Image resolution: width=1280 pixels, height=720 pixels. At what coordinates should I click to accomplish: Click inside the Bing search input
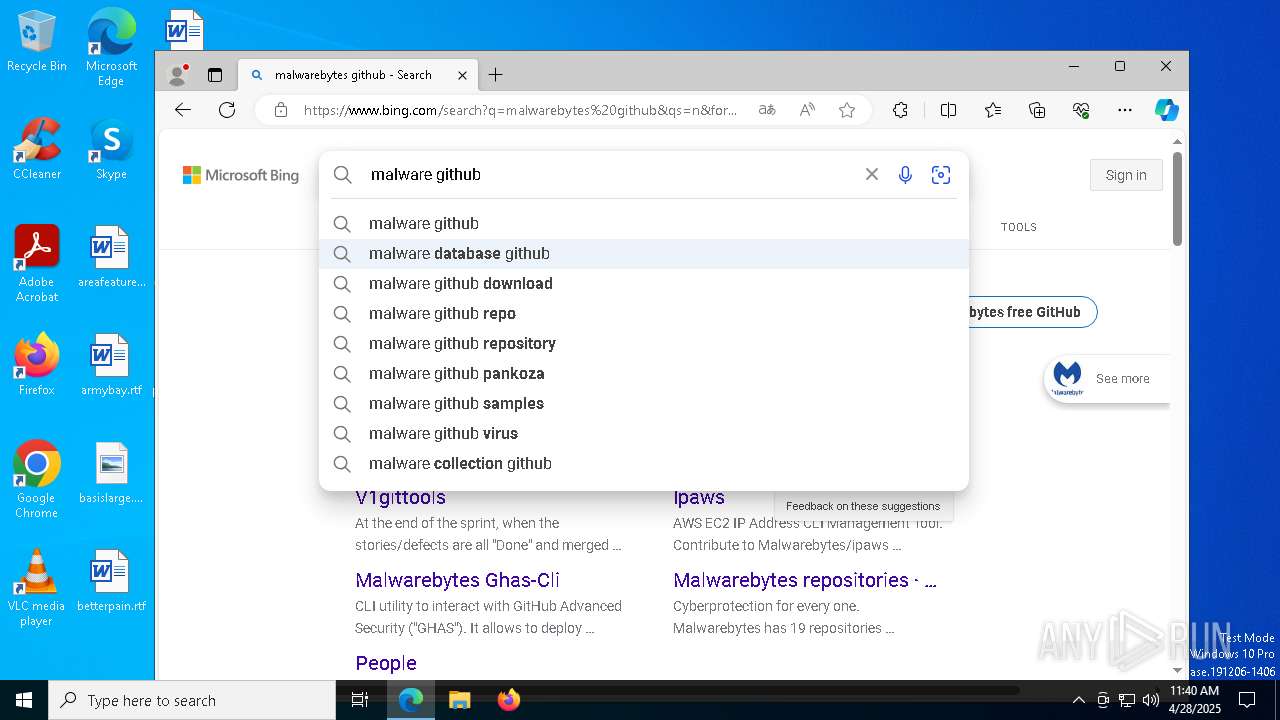coord(610,174)
